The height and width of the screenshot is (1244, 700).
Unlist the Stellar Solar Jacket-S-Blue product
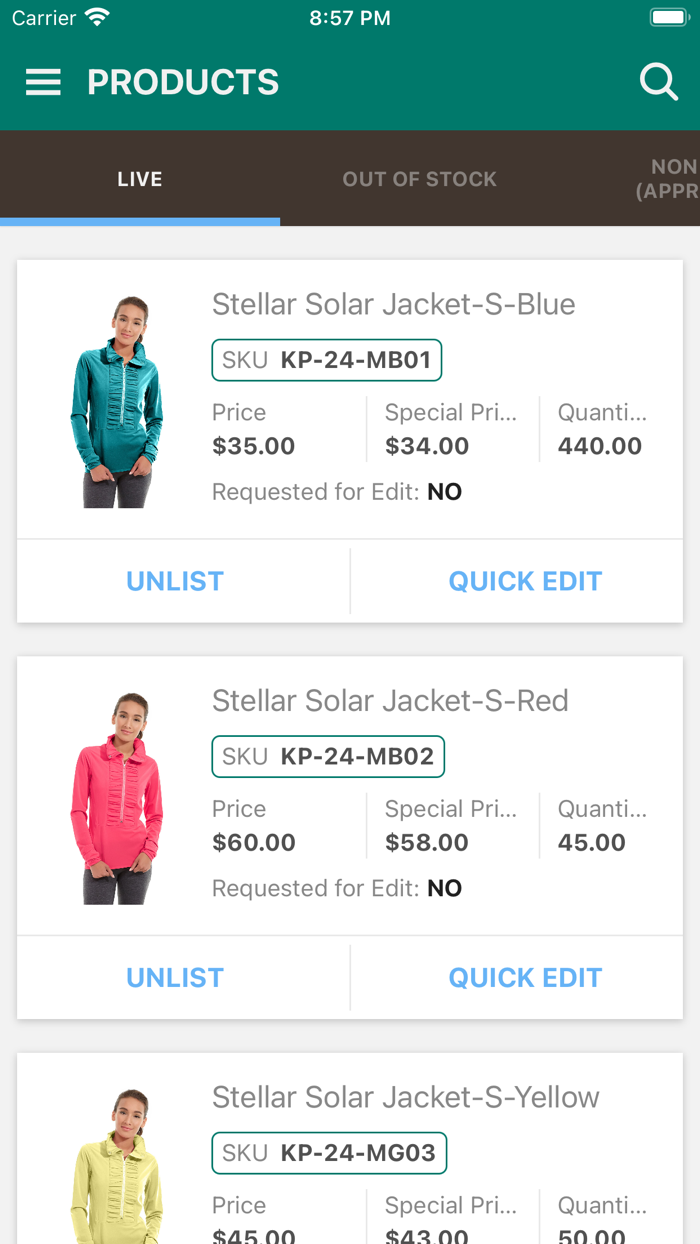pyautogui.click(x=174, y=580)
